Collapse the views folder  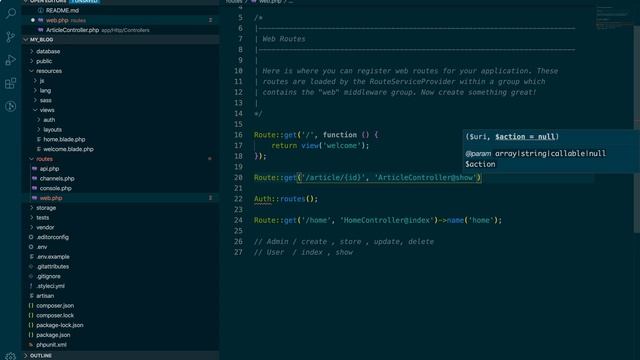click(x=35, y=110)
